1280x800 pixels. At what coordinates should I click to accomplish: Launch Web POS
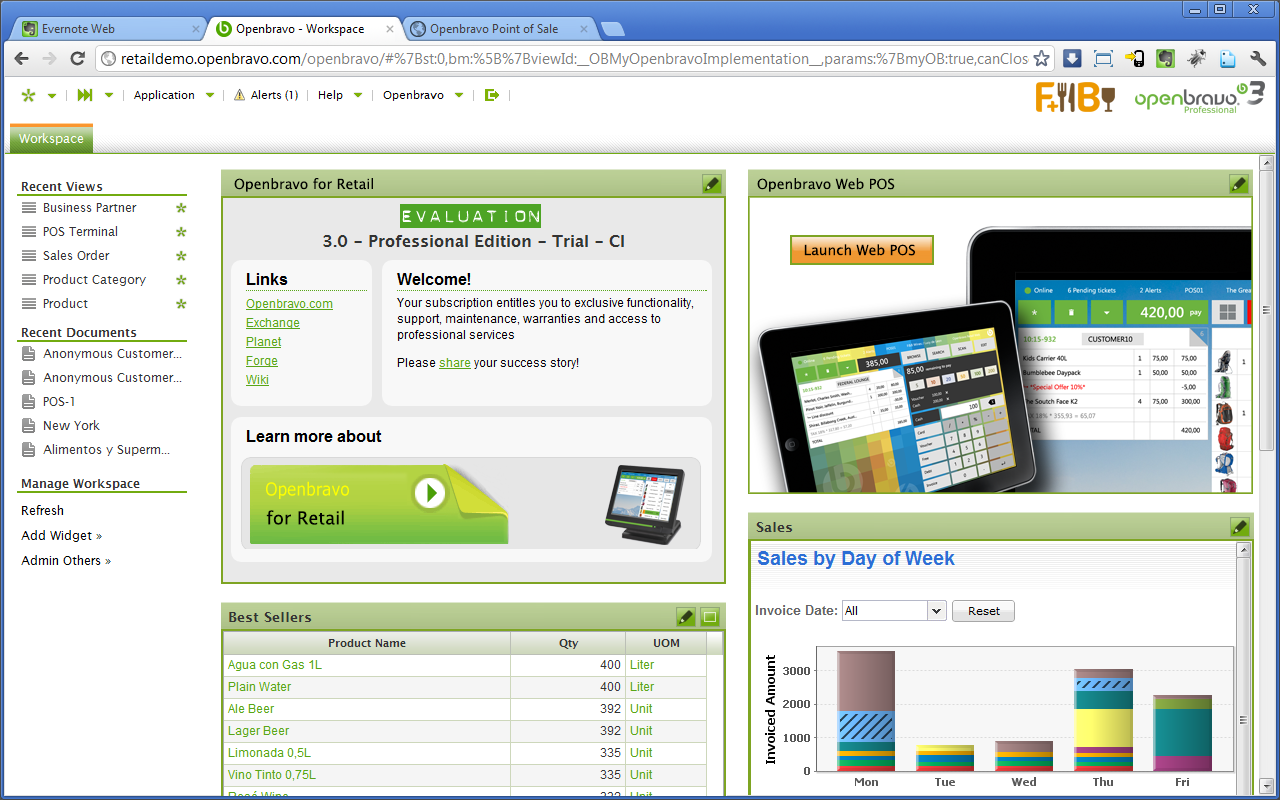(x=861, y=250)
